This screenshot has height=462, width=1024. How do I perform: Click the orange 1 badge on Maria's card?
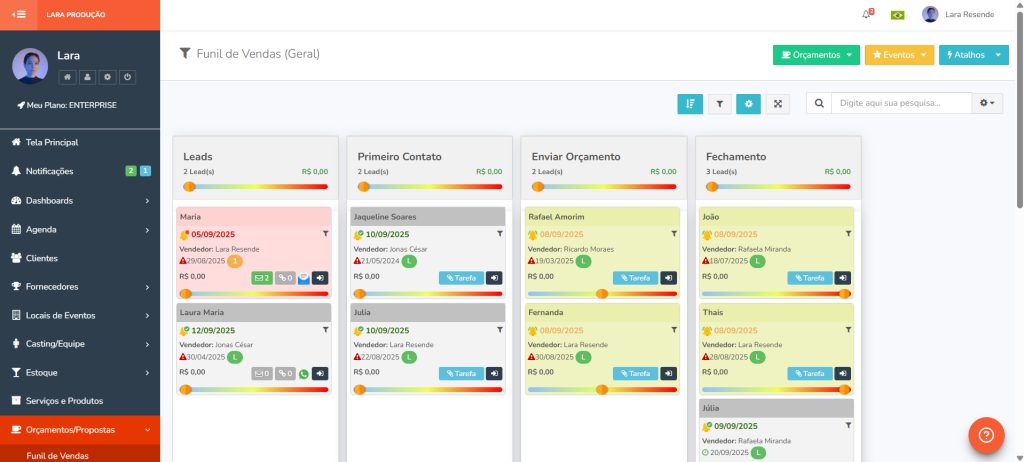(234, 261)
